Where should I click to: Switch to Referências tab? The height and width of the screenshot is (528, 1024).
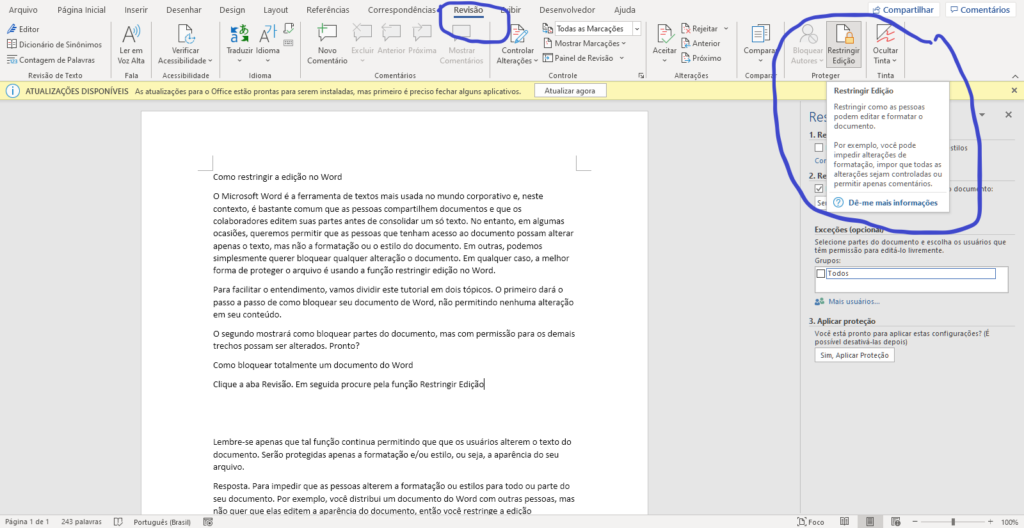coord(328,10)
